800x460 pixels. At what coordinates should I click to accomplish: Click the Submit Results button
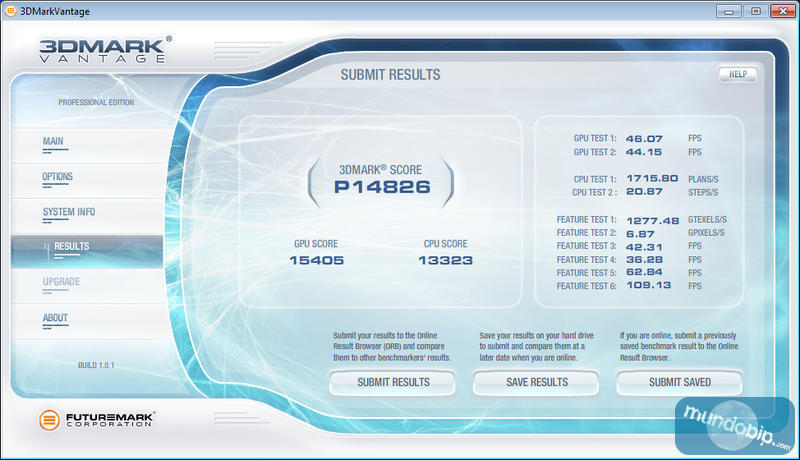coord(393,382)
